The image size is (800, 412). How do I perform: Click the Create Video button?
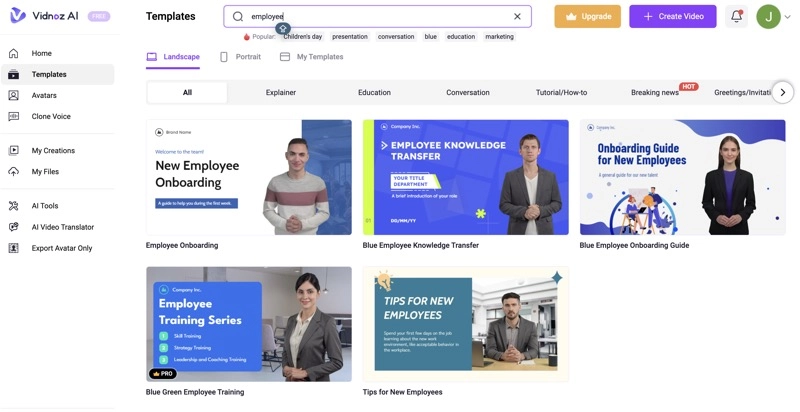pos(673,16)
